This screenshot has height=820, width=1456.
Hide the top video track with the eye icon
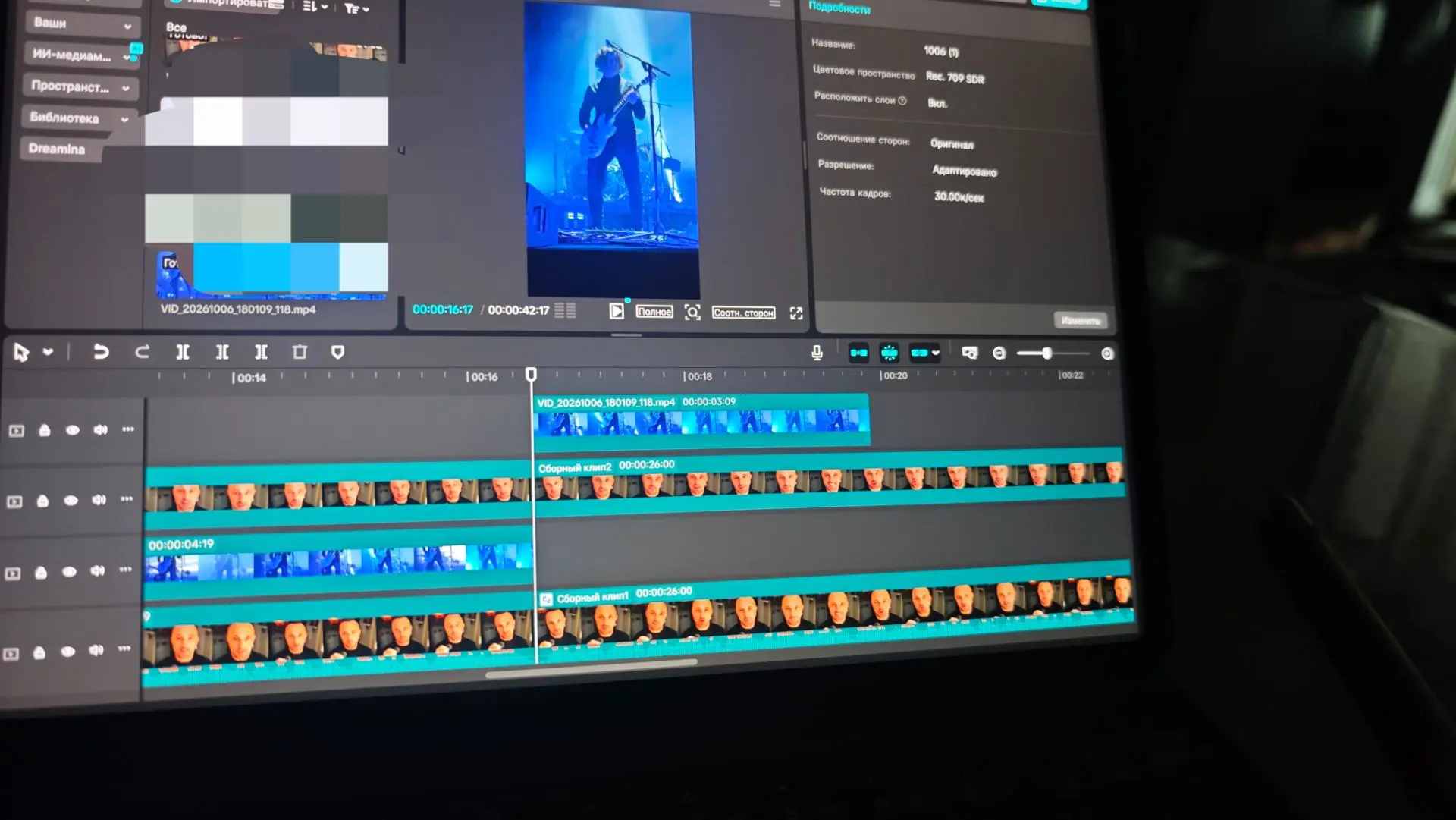point(73,430)
